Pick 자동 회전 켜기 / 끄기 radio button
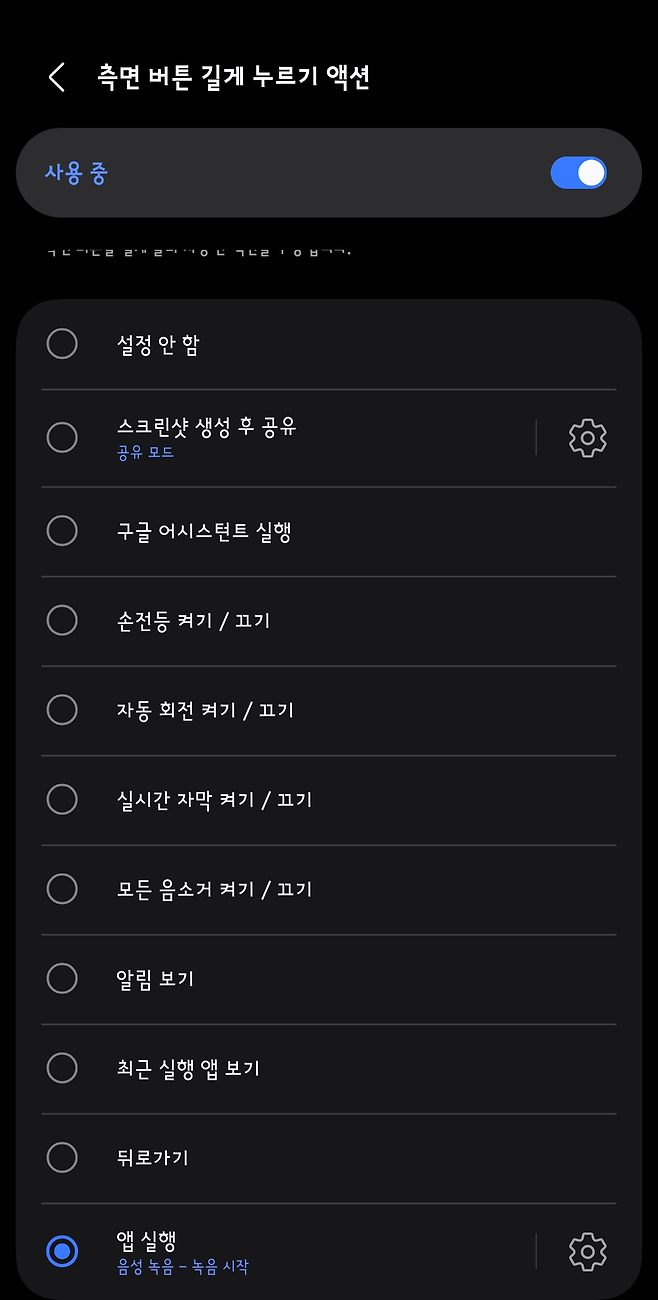Viewport: 658px width, 1300px height. pyautogui.click(x=62, y=710)
